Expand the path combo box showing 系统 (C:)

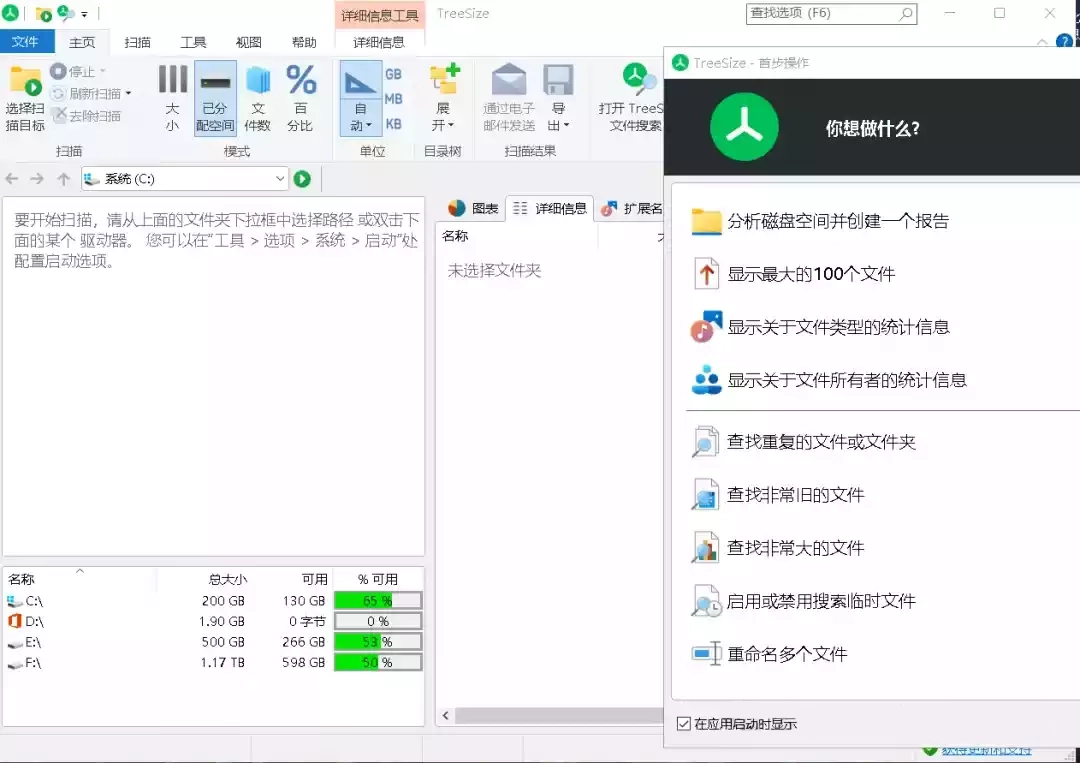point(280,179)
